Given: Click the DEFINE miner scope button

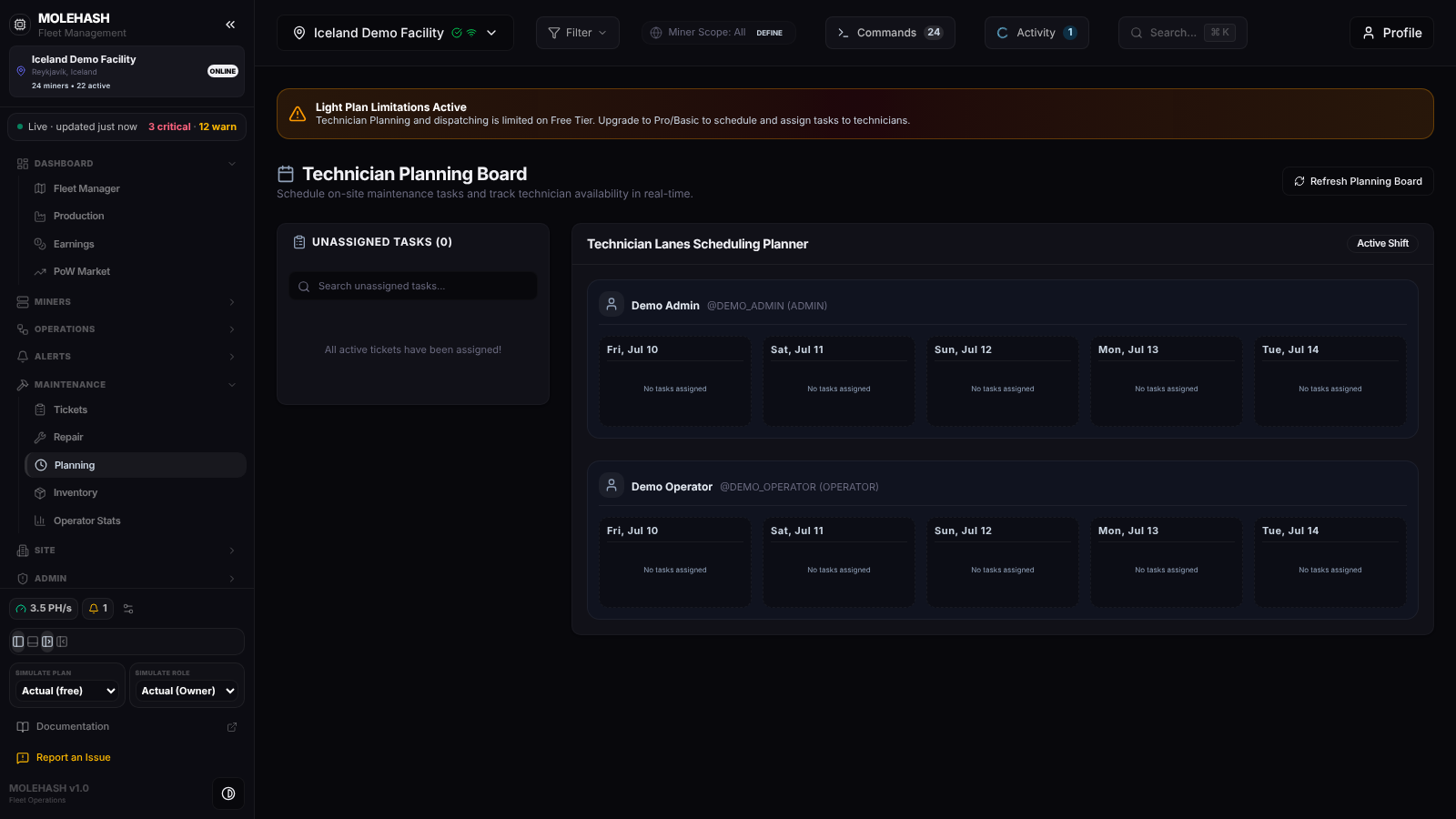Looking at the screenshot, I should [x=769, y=33].
